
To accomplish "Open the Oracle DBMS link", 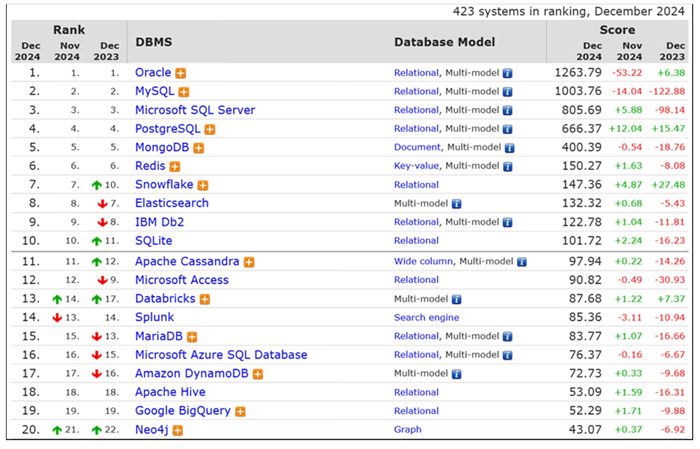I will (x=153, y=72).
